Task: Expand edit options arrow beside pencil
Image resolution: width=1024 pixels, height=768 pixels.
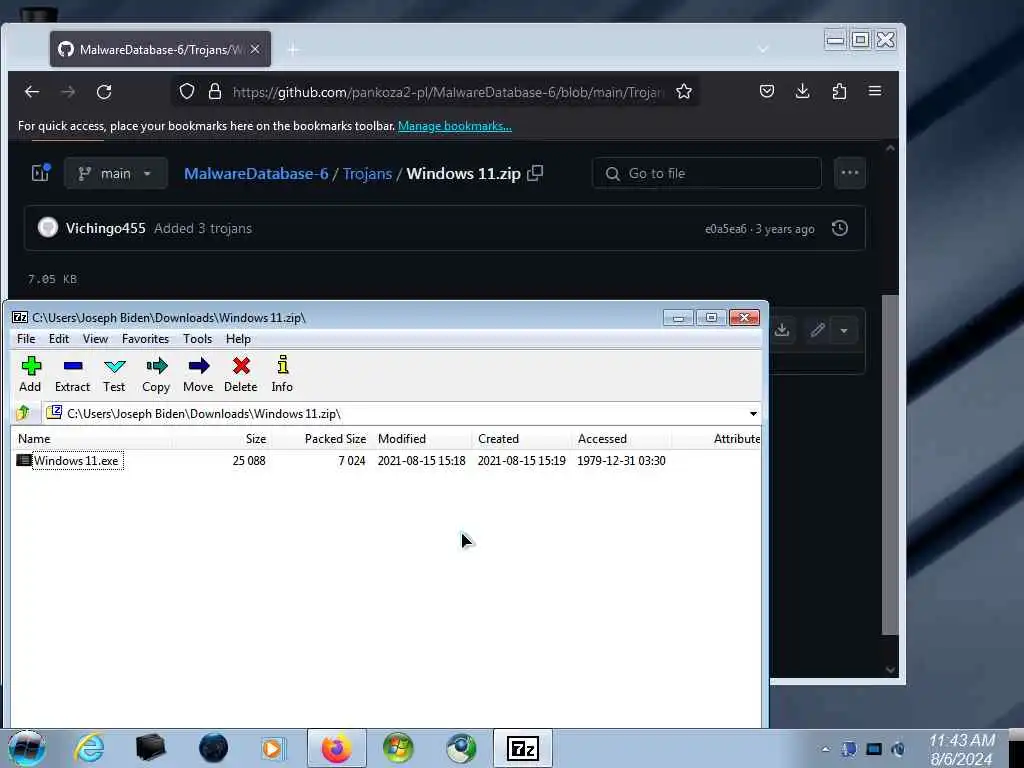Action: pyautogui.click(x=844, y=330)
